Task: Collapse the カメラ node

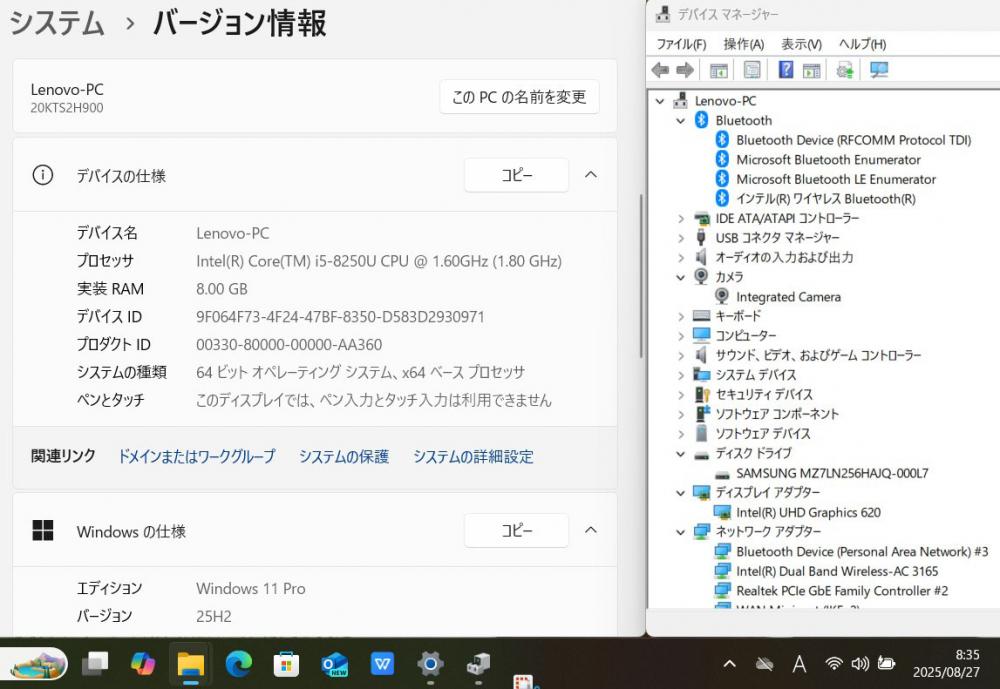Action: click(680, 278)
